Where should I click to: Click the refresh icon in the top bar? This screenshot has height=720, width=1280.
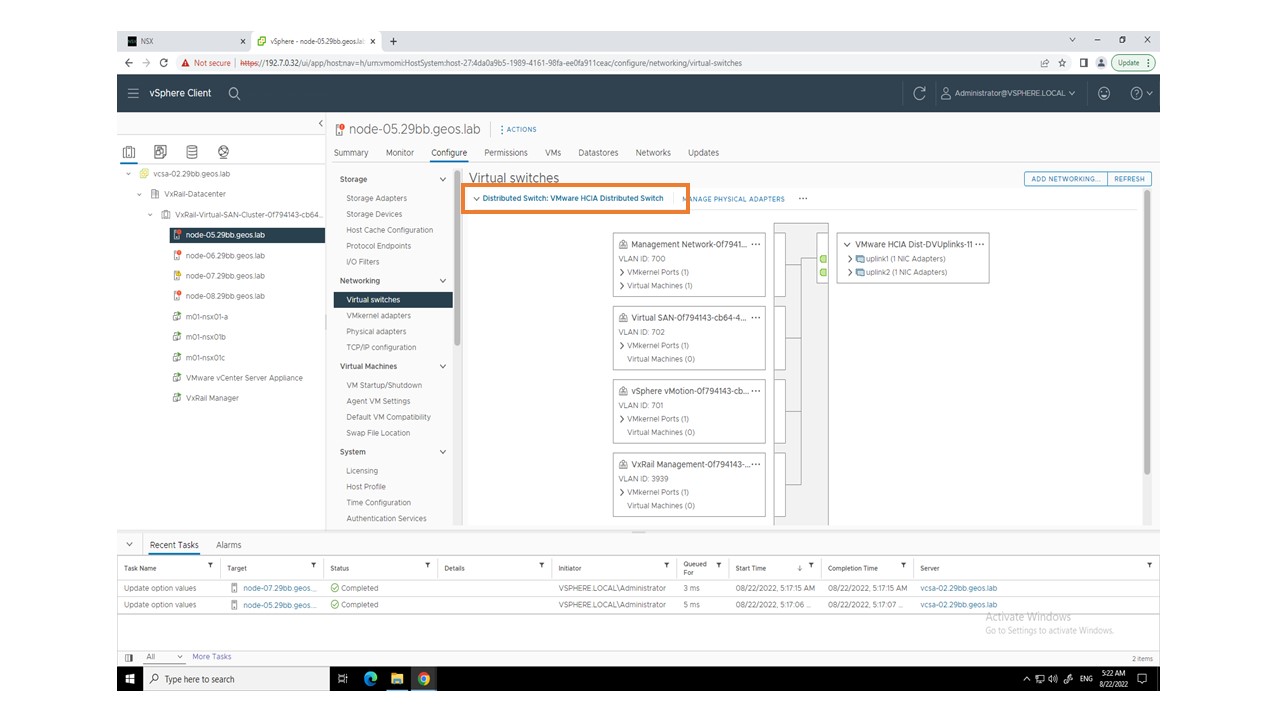(x=919, y=93)
